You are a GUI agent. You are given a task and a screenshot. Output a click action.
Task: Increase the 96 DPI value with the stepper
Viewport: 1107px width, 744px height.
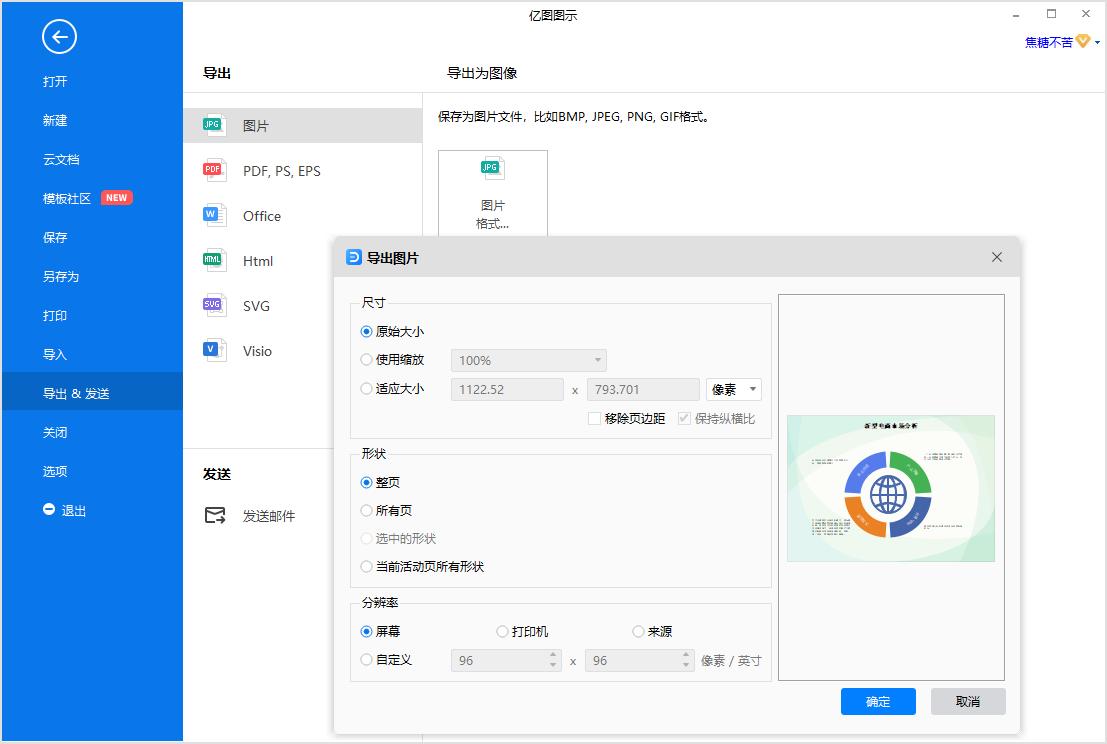point(551,655)
